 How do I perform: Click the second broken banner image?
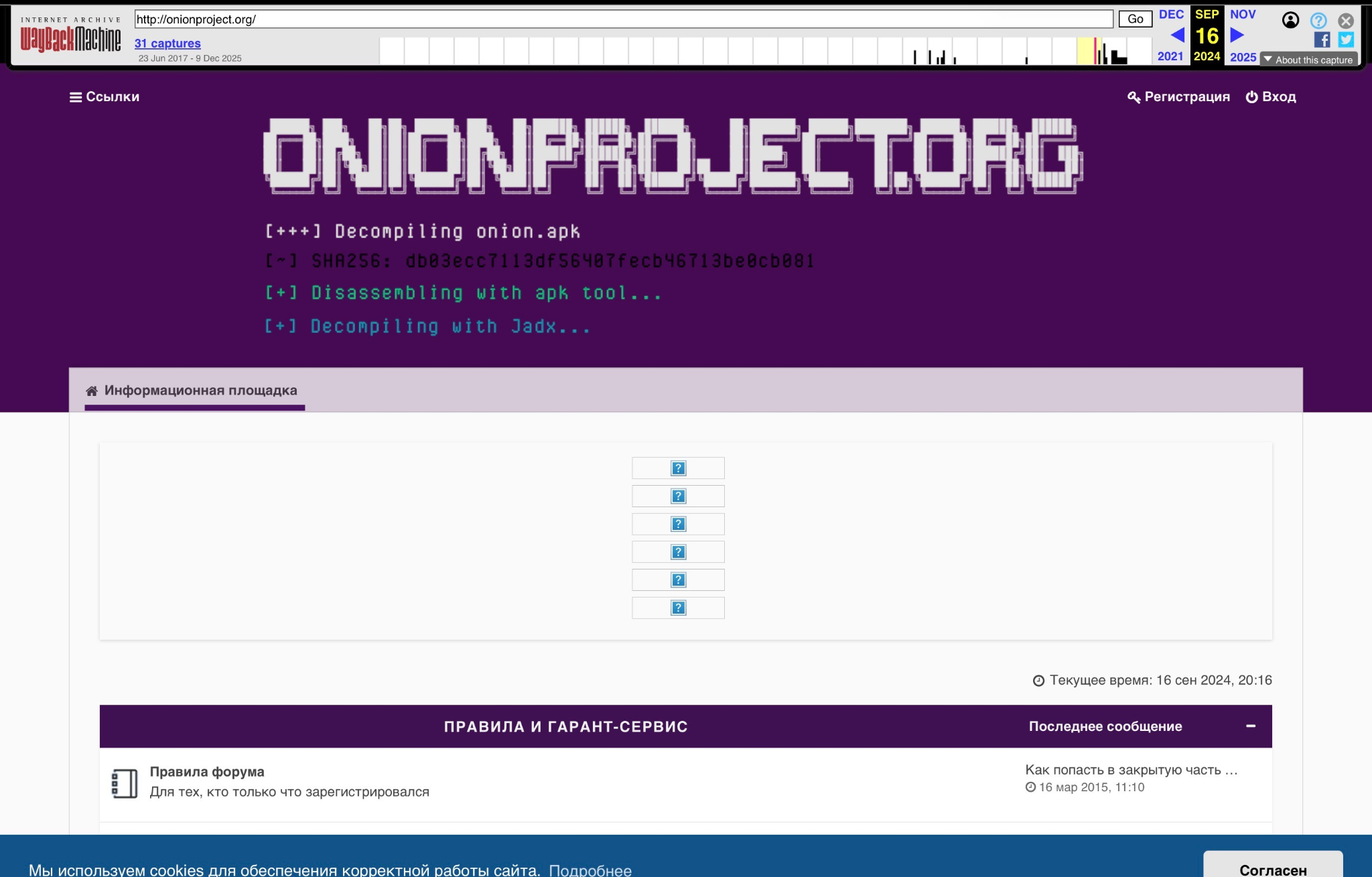[x=678, y=496]
